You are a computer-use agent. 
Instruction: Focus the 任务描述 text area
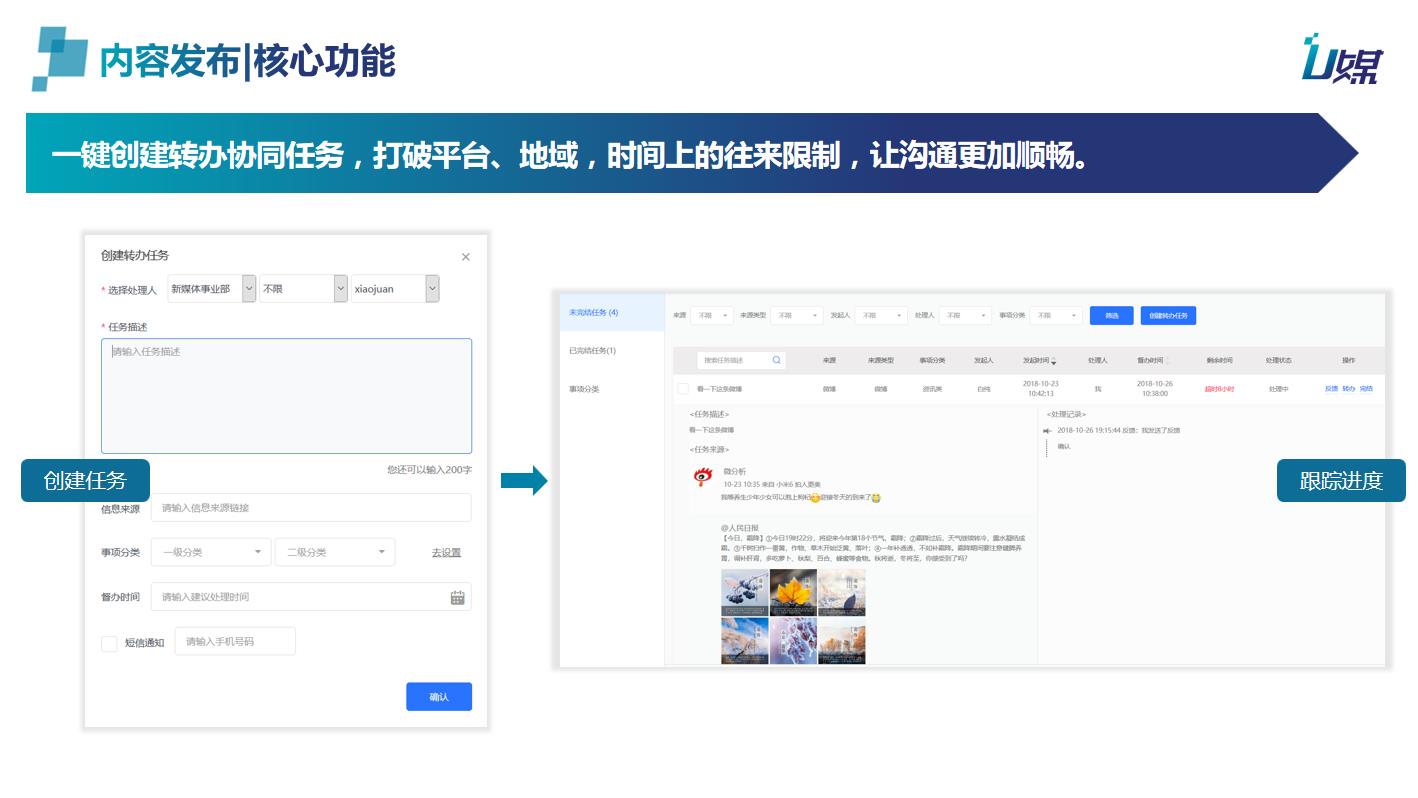pos(286,396)
